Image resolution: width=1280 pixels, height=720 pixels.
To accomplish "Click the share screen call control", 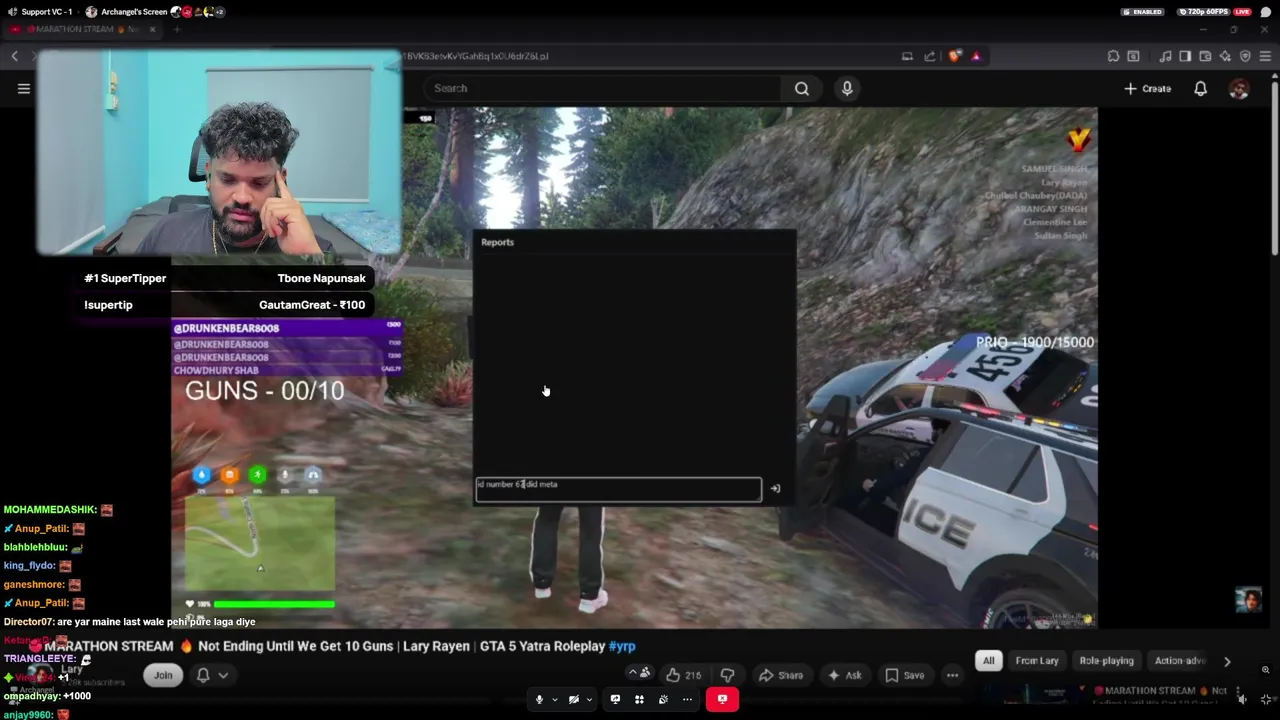I will click(615, 699).
